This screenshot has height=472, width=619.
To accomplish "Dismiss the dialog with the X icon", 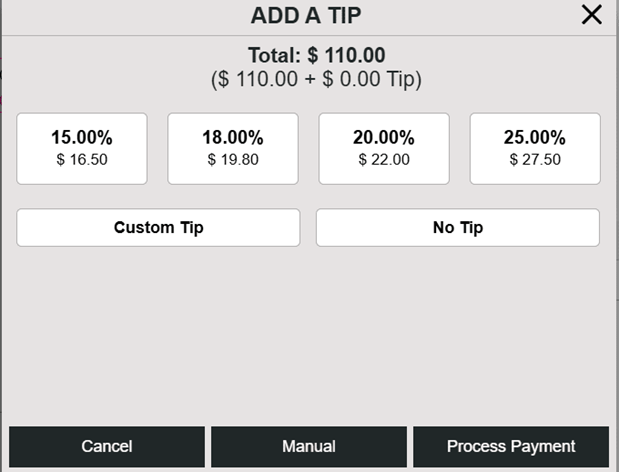I will (x=592, y=15).
